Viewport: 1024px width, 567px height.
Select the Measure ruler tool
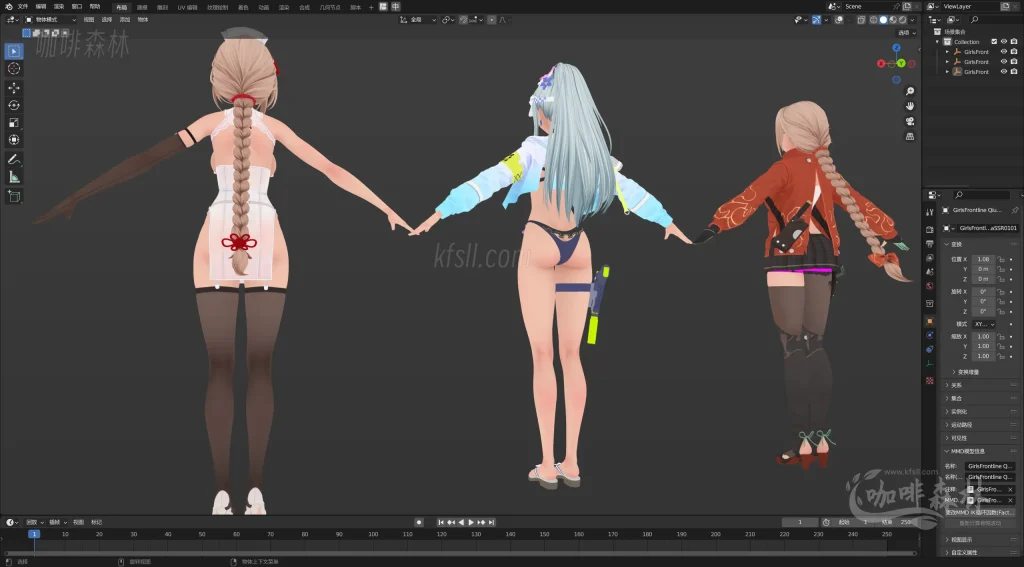14,177
